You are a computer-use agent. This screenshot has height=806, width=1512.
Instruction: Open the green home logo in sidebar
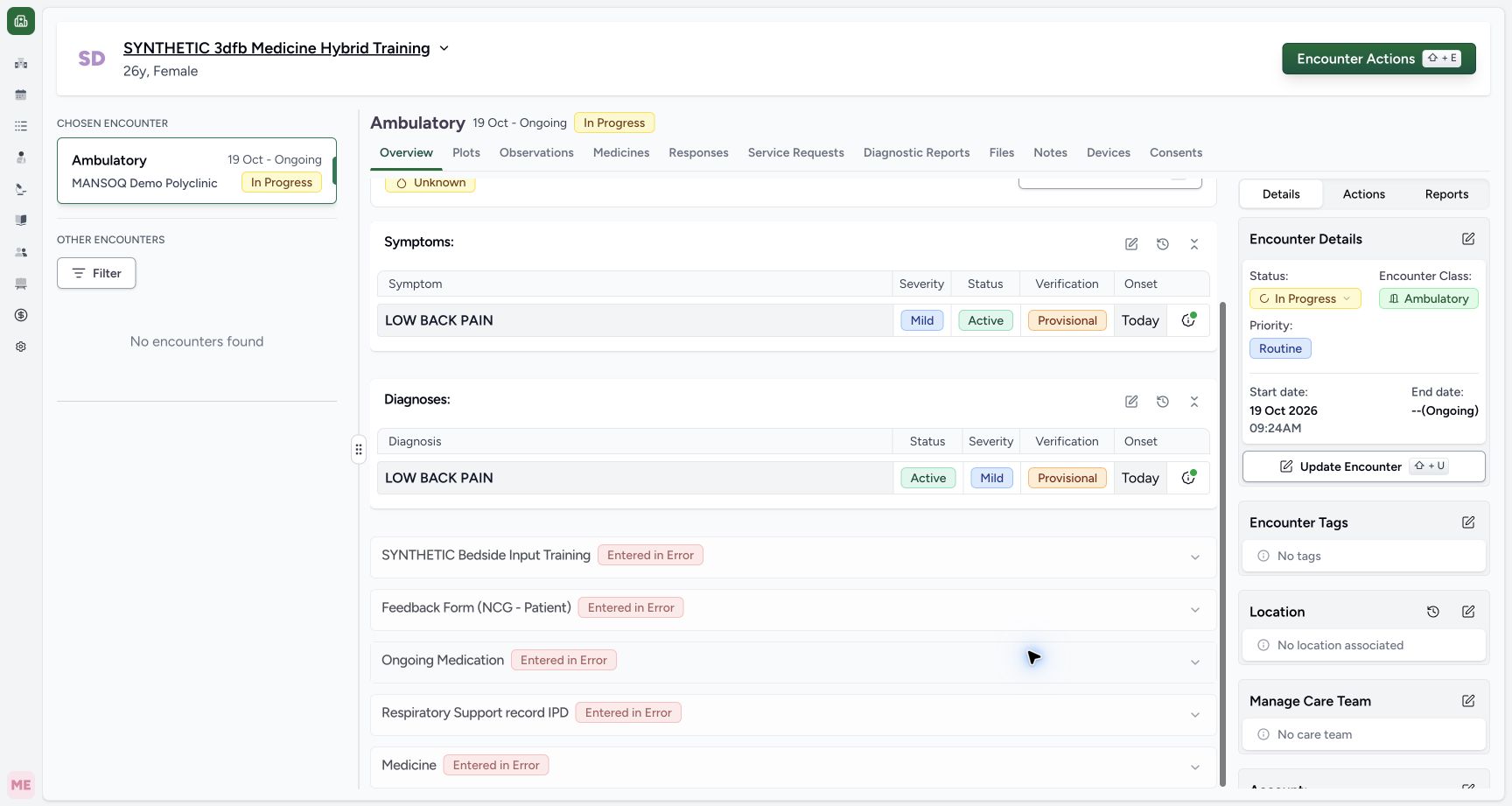(21, 21)
